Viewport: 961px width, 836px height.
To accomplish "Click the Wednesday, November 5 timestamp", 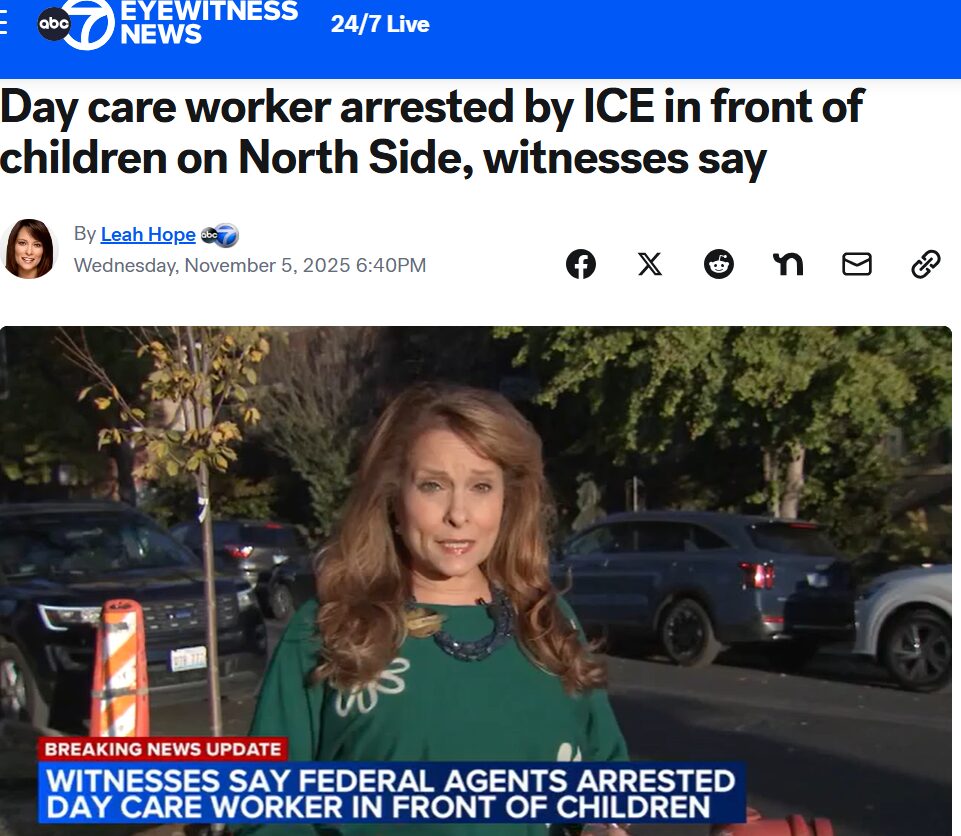I will [x=249, y=265].
